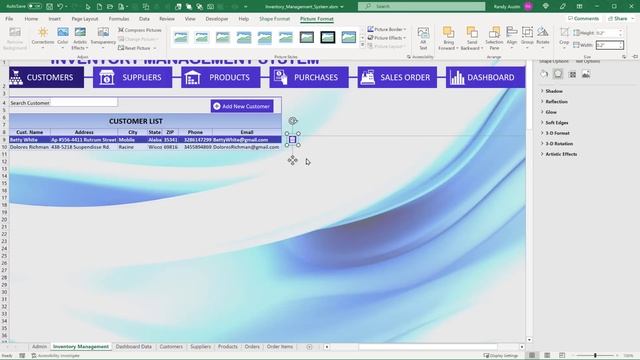Viewport: 640px width, 360px height.
Task: Open the Picture Border dropdown
Action: coord(387,29)
